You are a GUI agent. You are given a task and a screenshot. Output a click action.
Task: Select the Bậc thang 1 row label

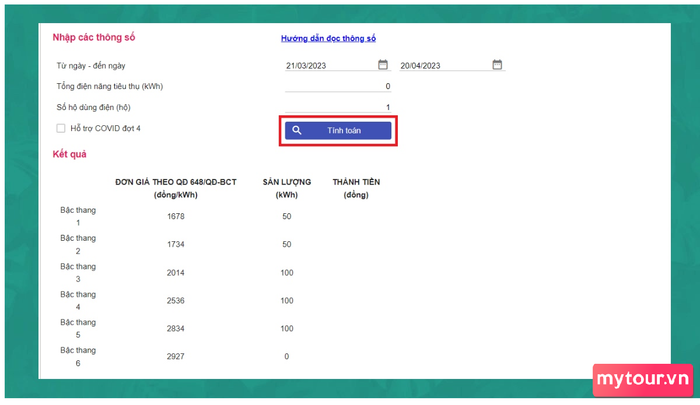[78, 216]
